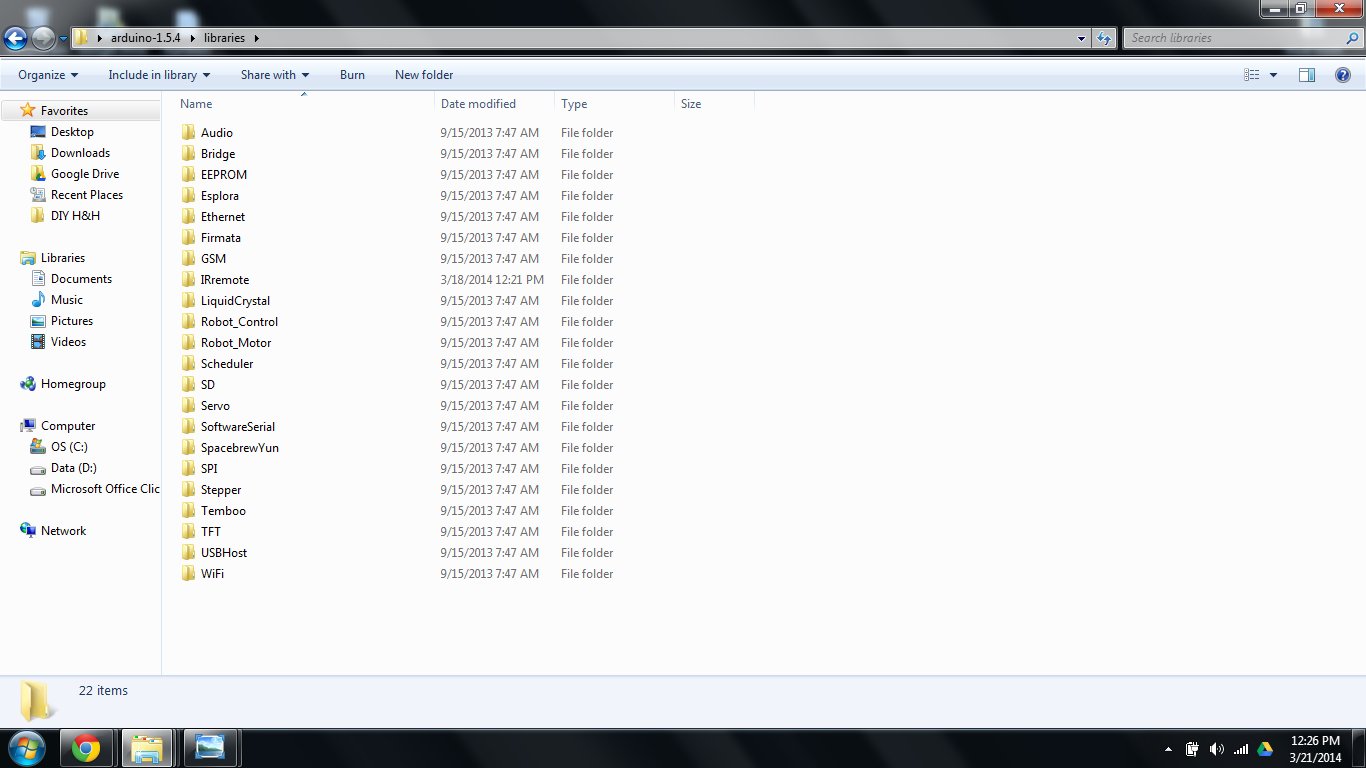Click the New folder button

[424, 75]
